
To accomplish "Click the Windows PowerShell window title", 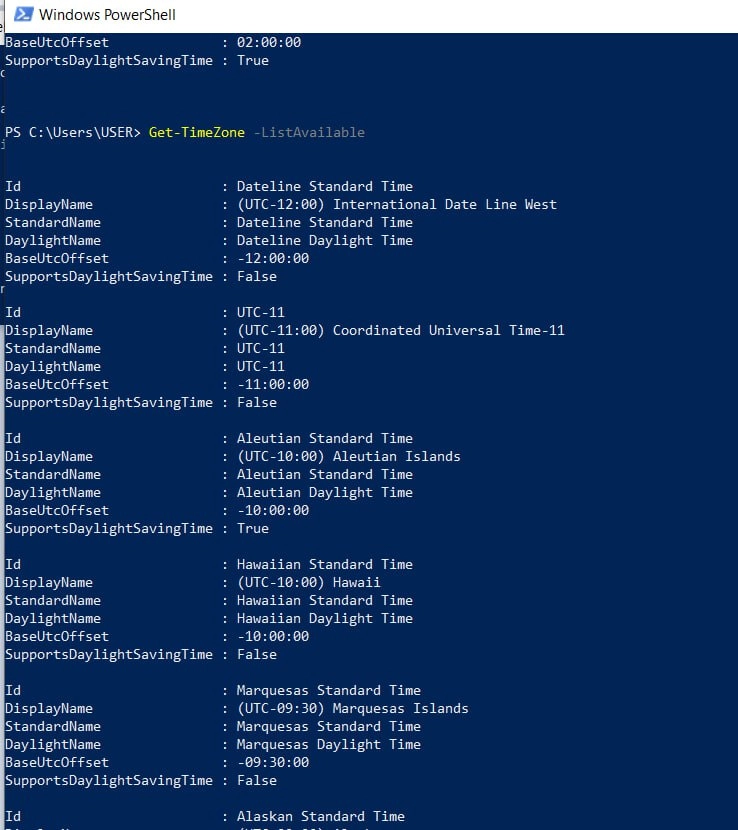I will [x=107, y=15].
